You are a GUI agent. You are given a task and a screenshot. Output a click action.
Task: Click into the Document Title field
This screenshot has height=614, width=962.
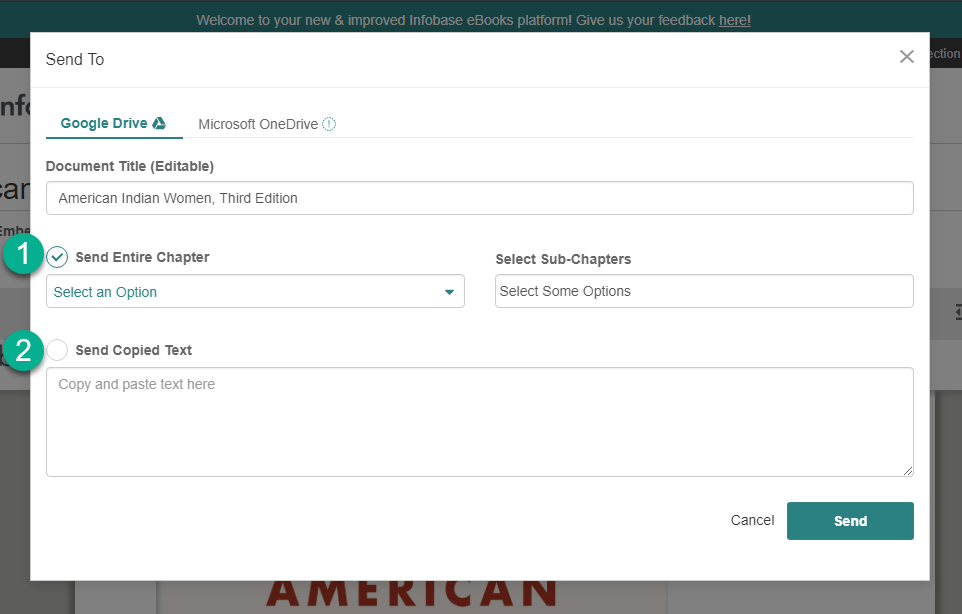point(479,198)
